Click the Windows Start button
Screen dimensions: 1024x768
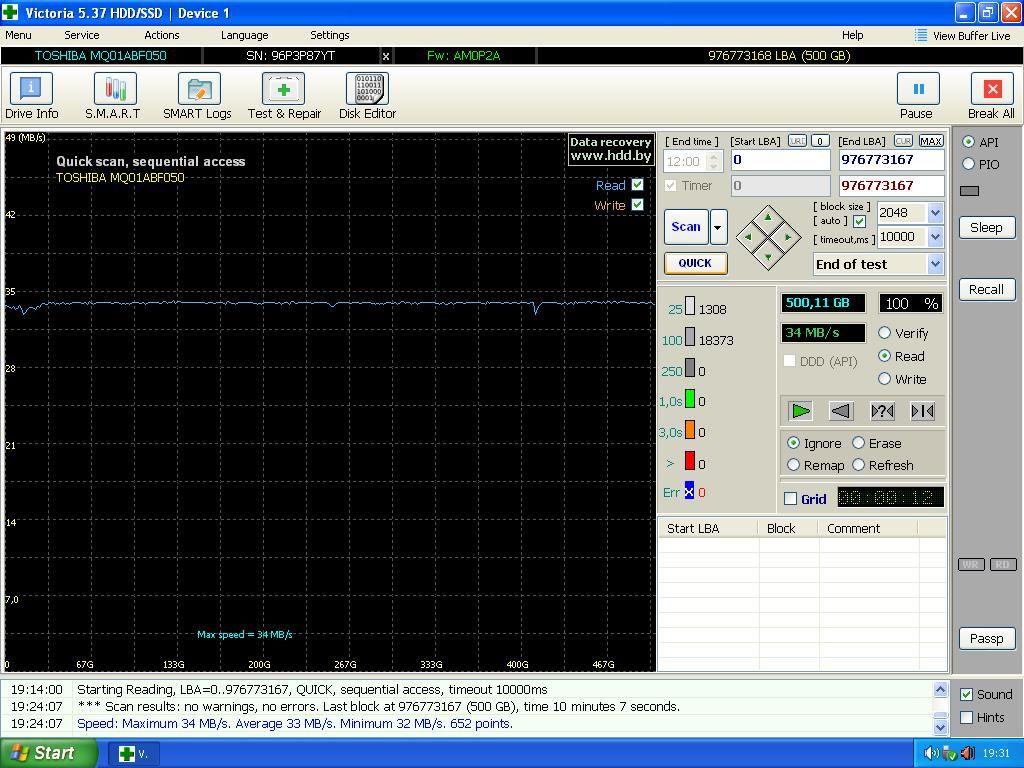tap(48, 753)
